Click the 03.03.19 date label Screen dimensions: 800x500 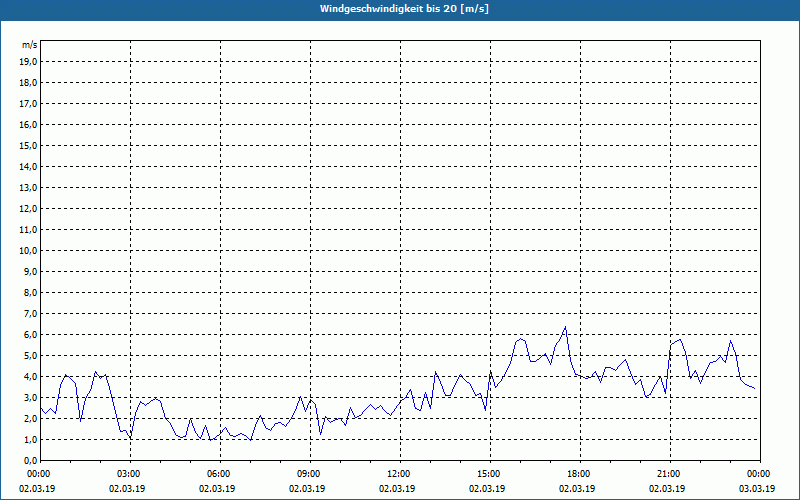pos(757,489)
